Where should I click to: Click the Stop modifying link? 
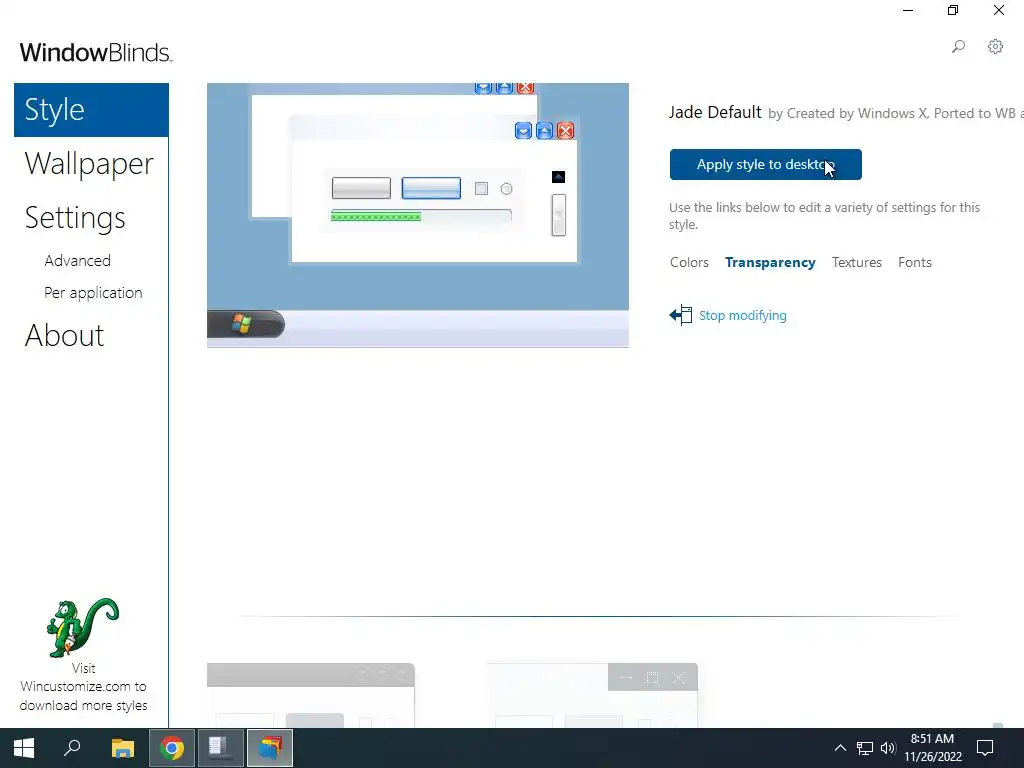[743, 315]
